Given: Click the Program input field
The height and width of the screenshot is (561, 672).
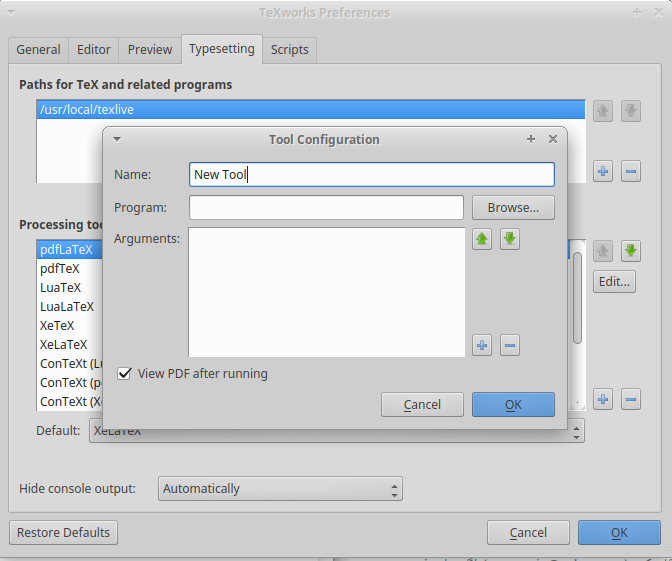Looking at the screenshot, I should pyautogui.click(x=326, y=208).
